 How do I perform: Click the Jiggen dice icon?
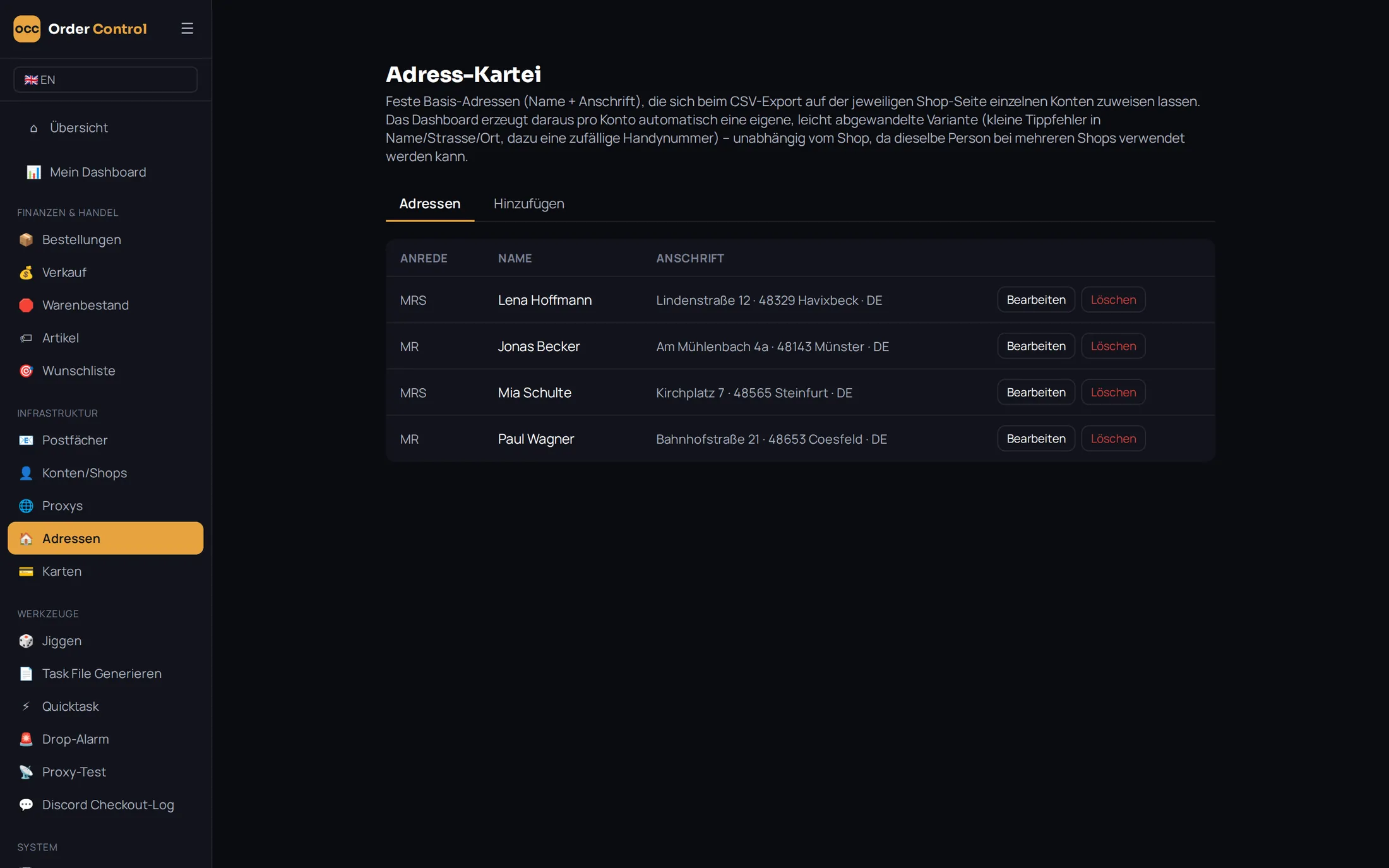coord(26,641)
